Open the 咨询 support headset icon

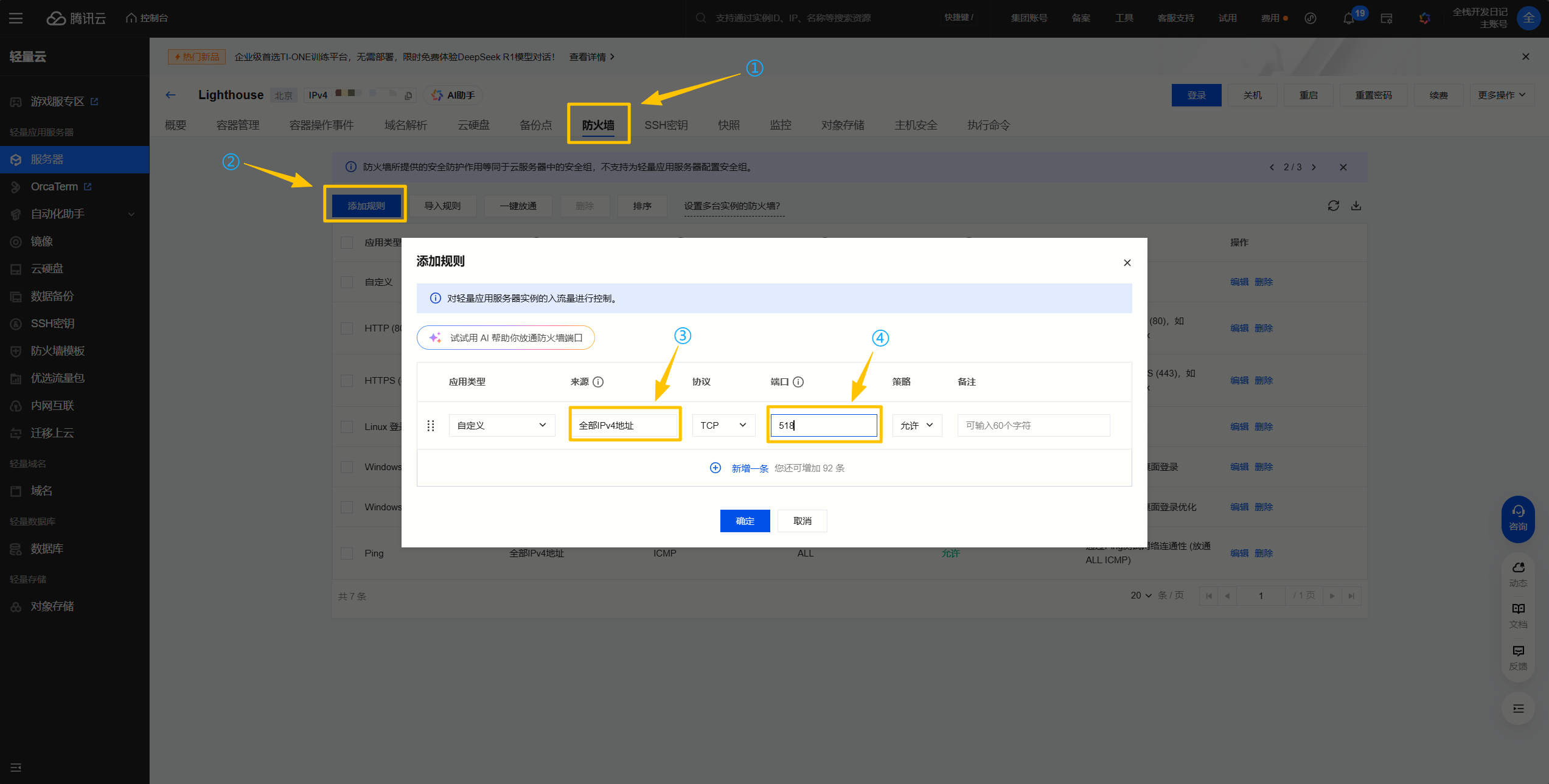[1518, 512]
